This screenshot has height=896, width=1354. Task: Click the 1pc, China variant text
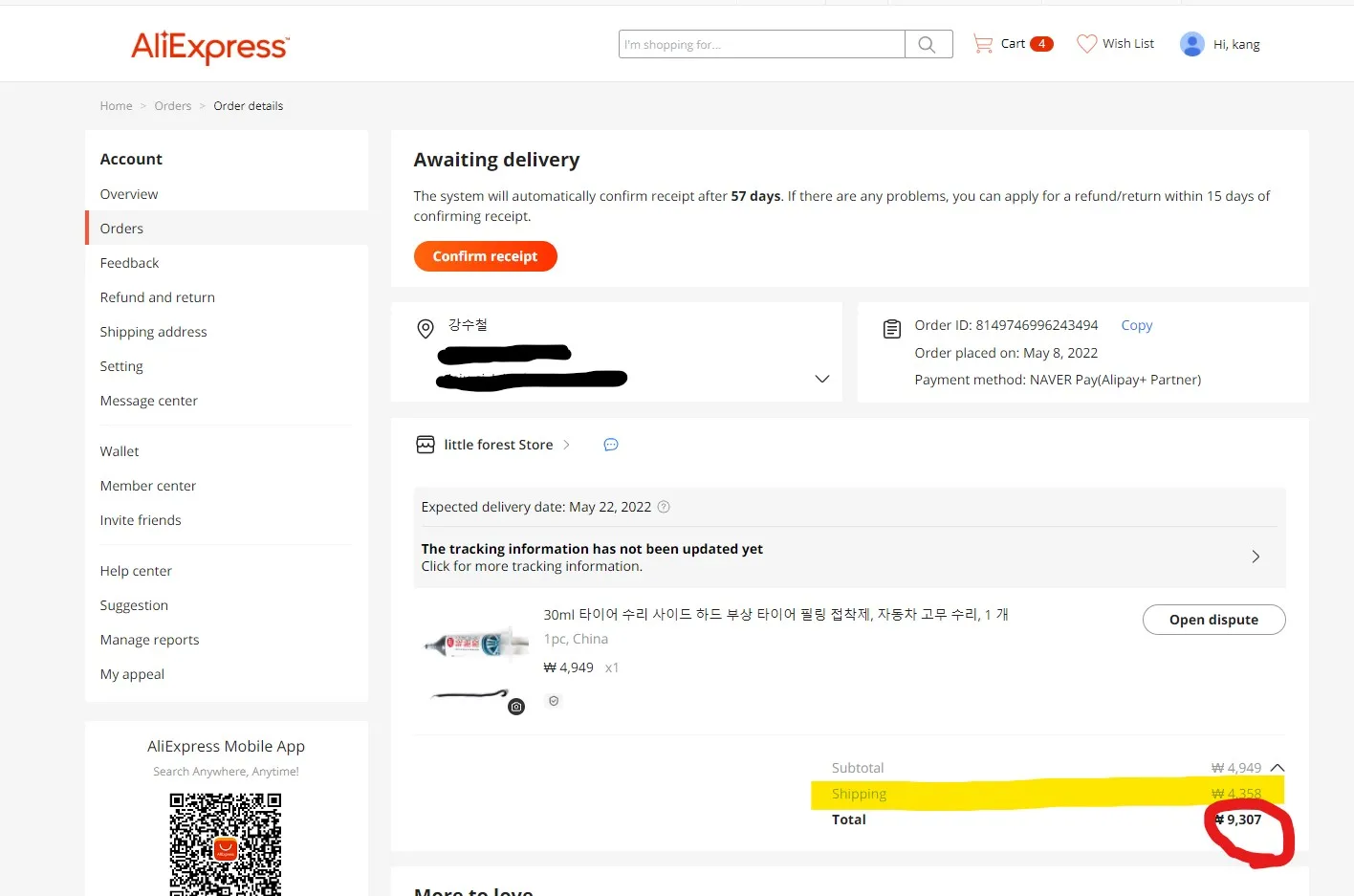tap(576, 639)
